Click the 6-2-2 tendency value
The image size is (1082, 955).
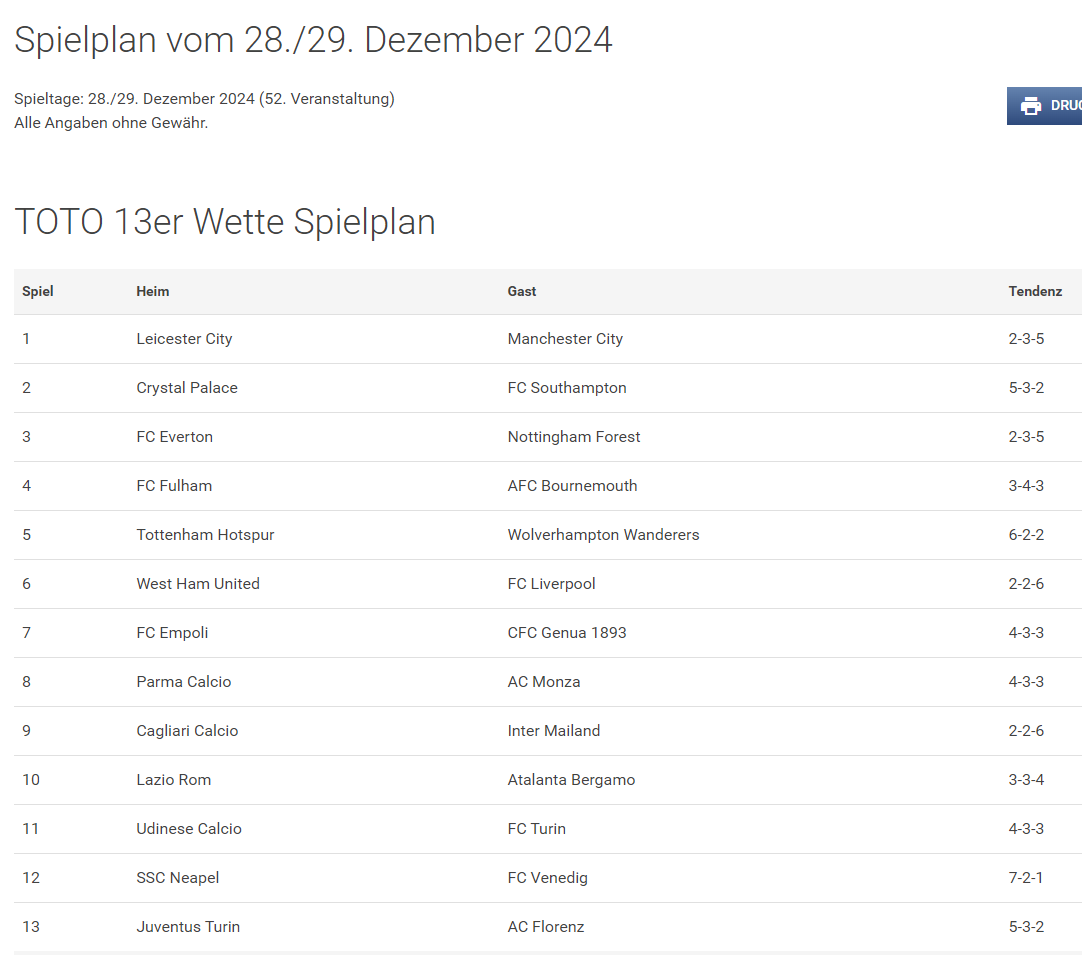pyautogui.click(x=1026, y=535)
